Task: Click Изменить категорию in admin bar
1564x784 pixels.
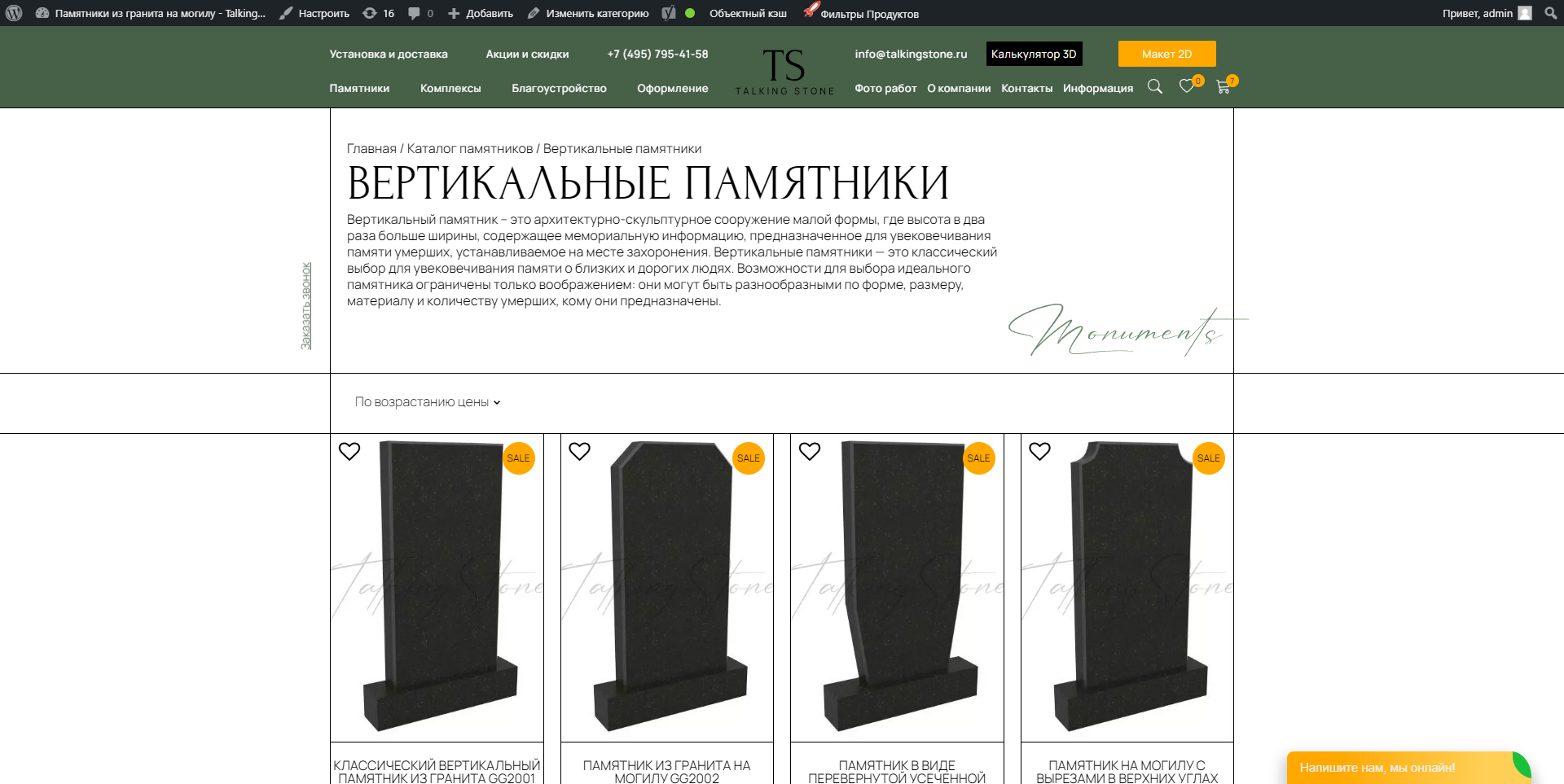Action: 588,13
